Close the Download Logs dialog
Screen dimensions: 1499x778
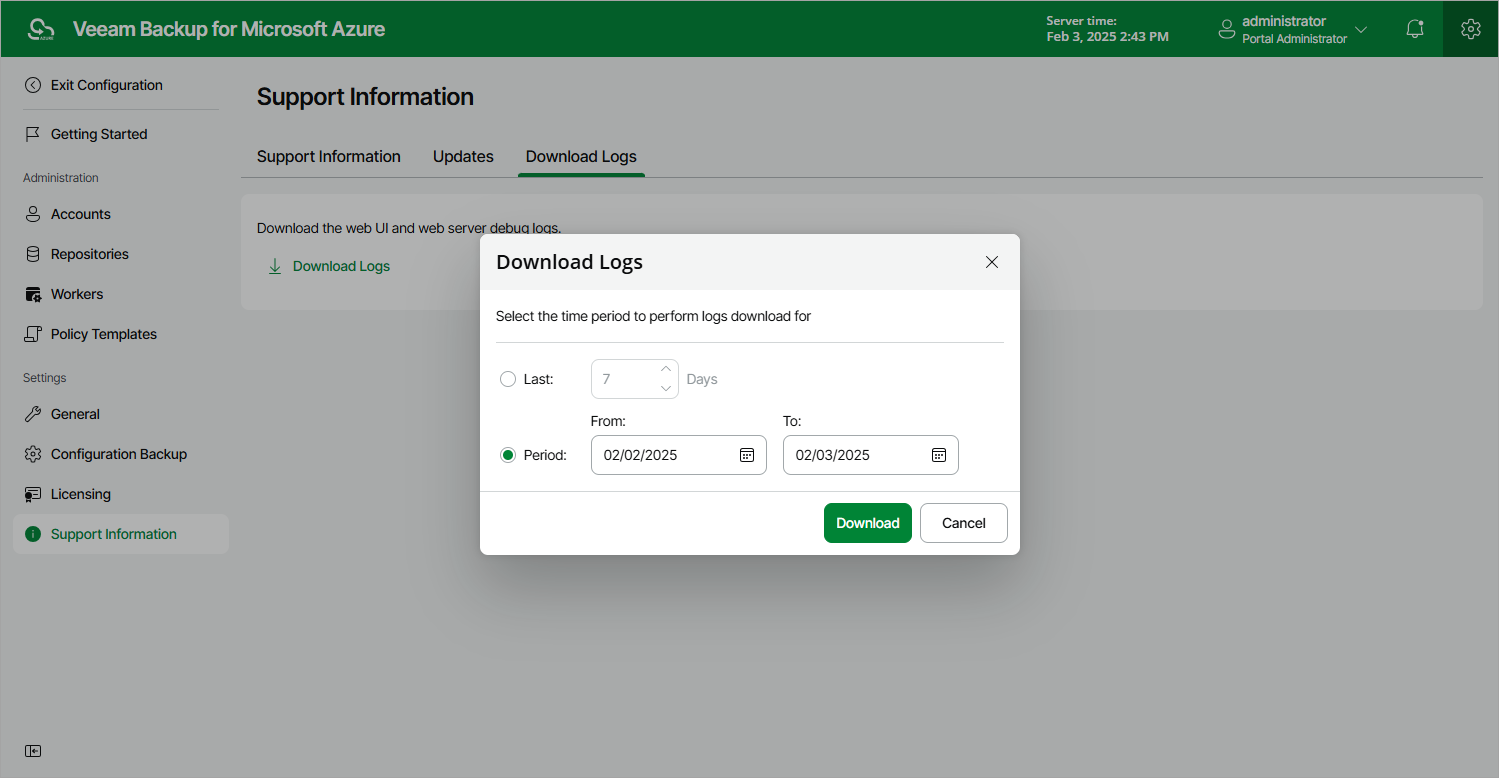(x=992, y=262)
